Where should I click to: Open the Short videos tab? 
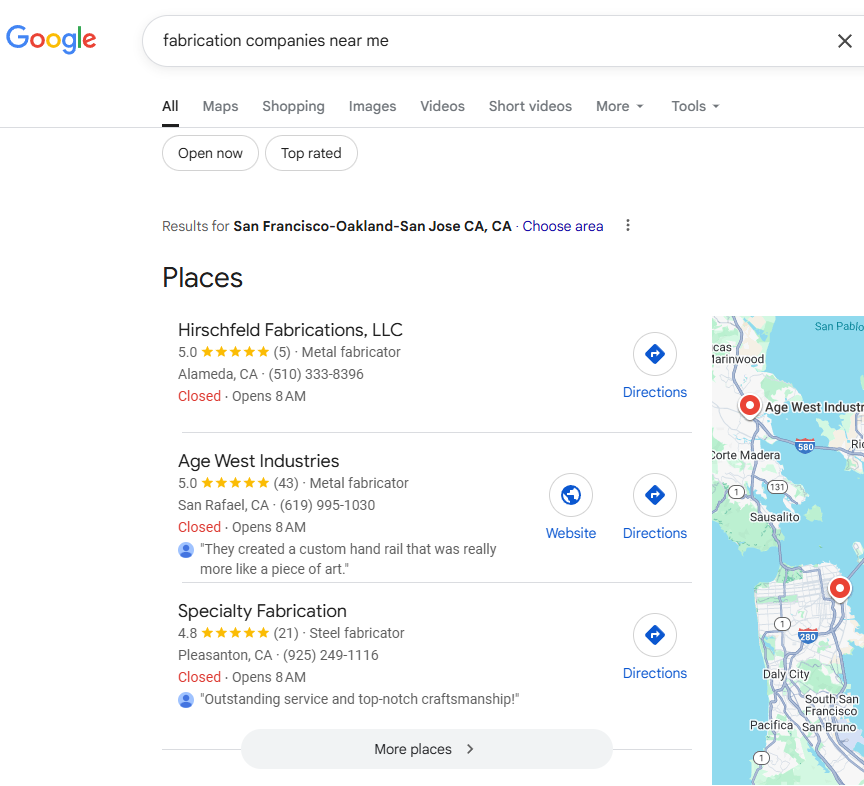(530, 106)
